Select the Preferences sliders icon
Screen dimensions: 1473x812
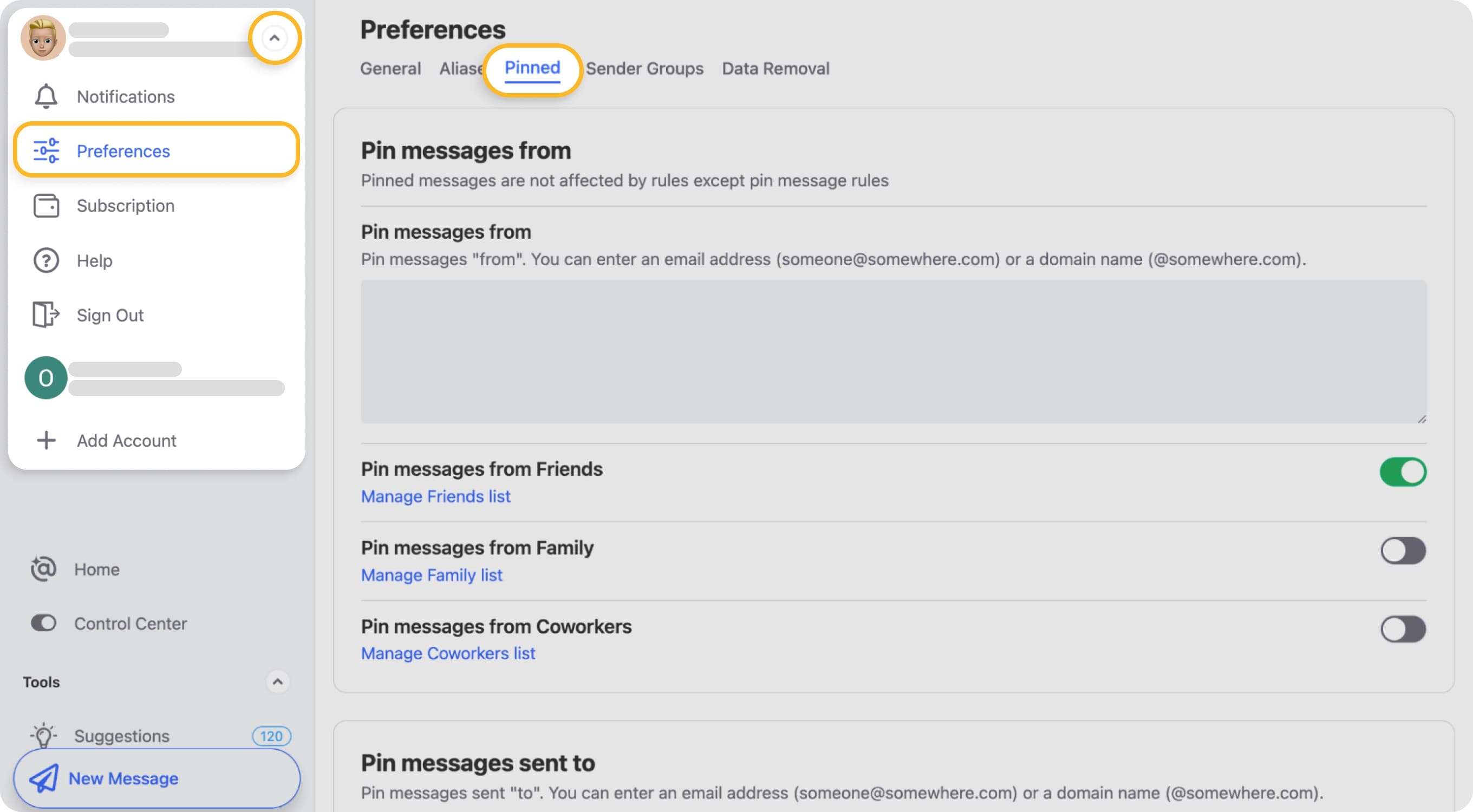pos(45,151)
